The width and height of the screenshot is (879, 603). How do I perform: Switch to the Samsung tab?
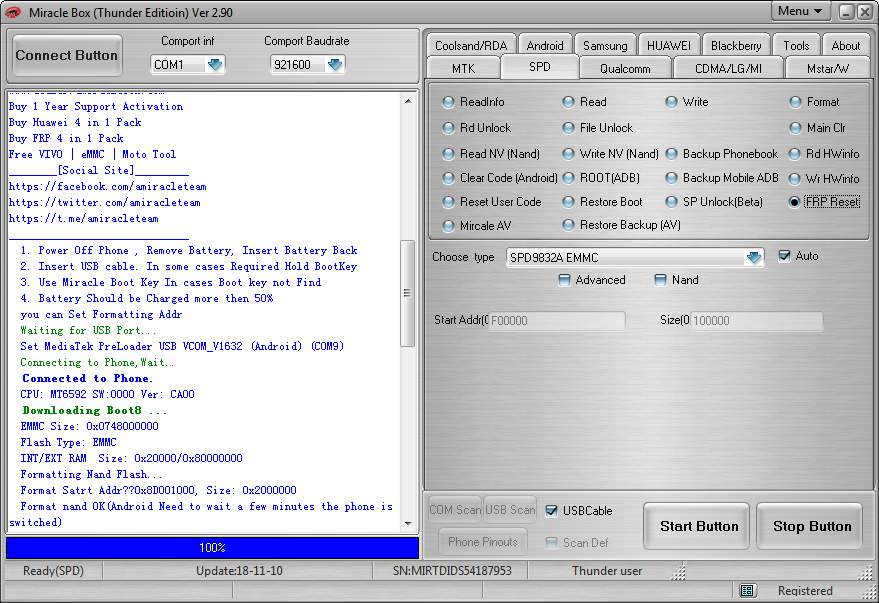click(x=605, y=45)
